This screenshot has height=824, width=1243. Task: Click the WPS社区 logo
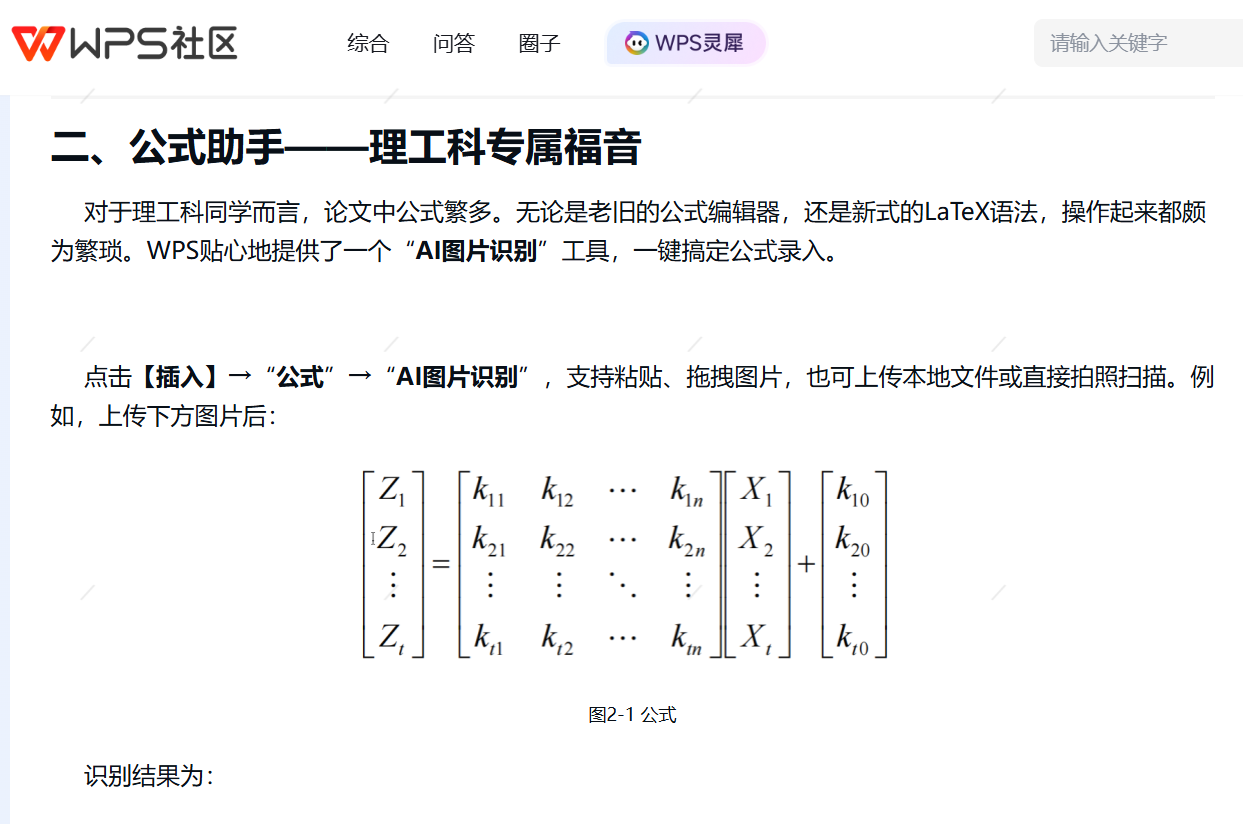(x=124, y=43)
